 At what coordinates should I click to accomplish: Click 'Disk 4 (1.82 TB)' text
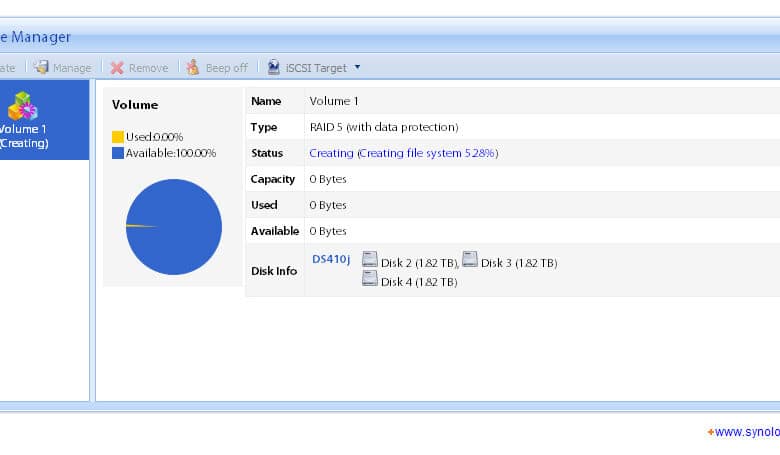[419, 282]
